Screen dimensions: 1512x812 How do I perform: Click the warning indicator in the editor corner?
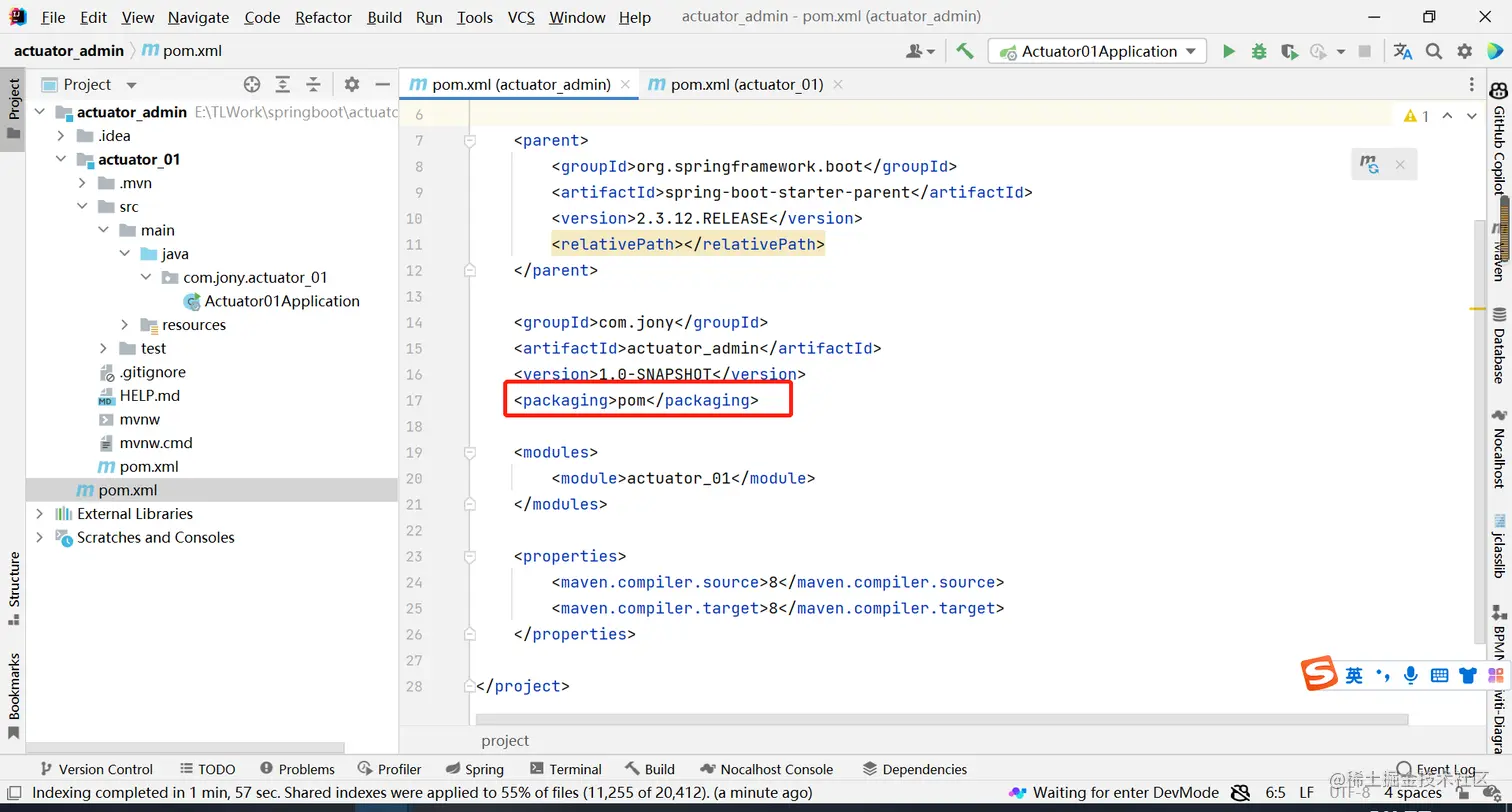[x=1417, y=116]
